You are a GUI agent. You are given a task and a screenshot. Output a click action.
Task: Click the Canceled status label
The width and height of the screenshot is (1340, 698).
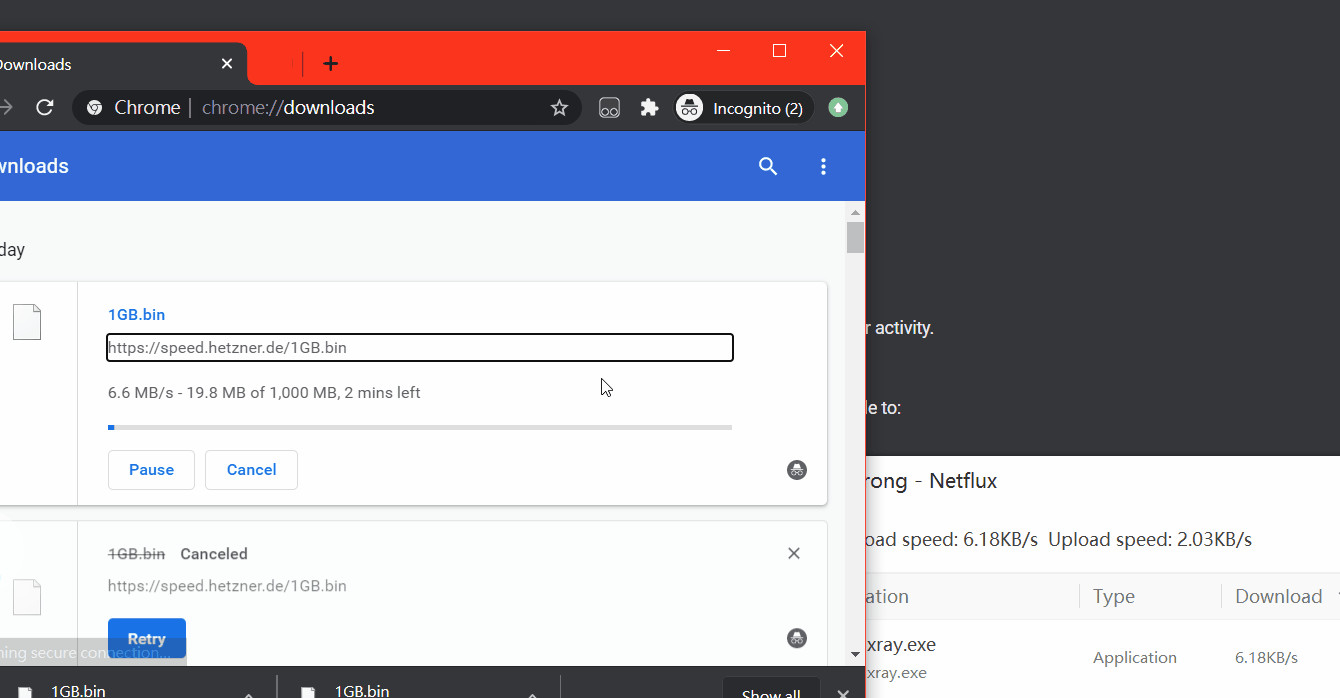tap(213, 554)
